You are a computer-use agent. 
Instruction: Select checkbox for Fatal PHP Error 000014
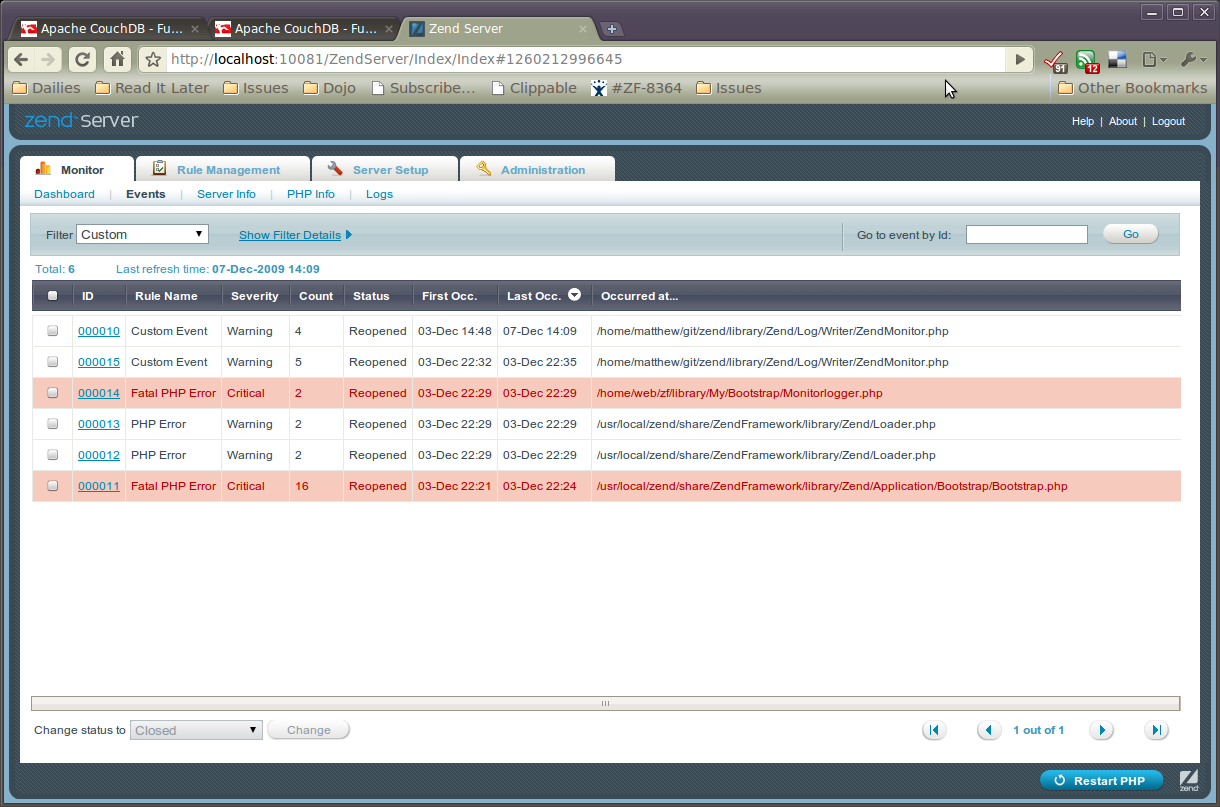[x=53, y=393]
